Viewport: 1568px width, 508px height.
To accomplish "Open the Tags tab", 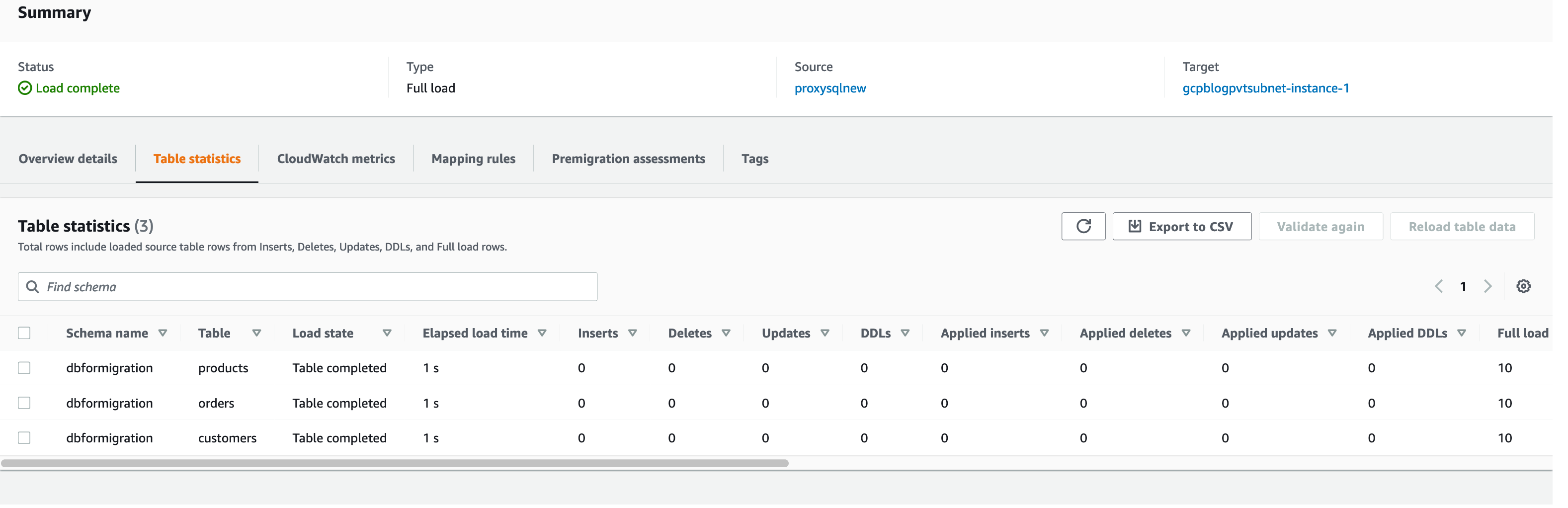I will (x=762, y=160).
